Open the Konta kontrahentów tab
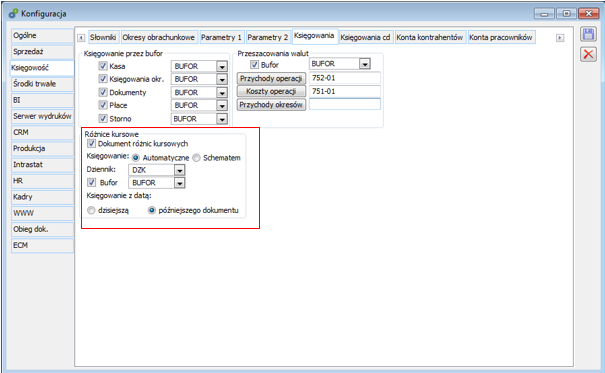This screenshot has height=373, width=605. [x=430, y=37]
